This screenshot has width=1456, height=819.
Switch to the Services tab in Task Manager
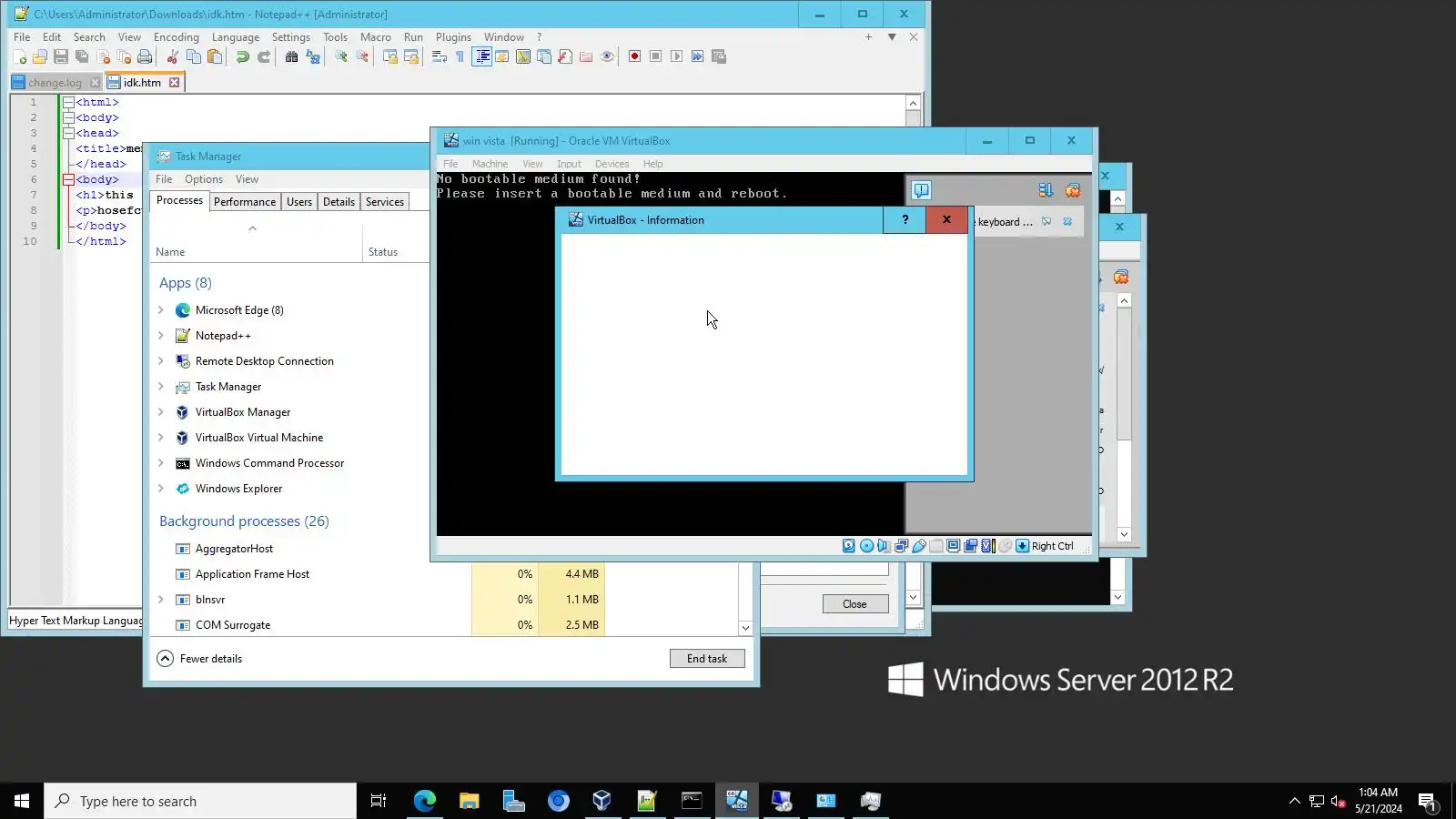point(385,202)
